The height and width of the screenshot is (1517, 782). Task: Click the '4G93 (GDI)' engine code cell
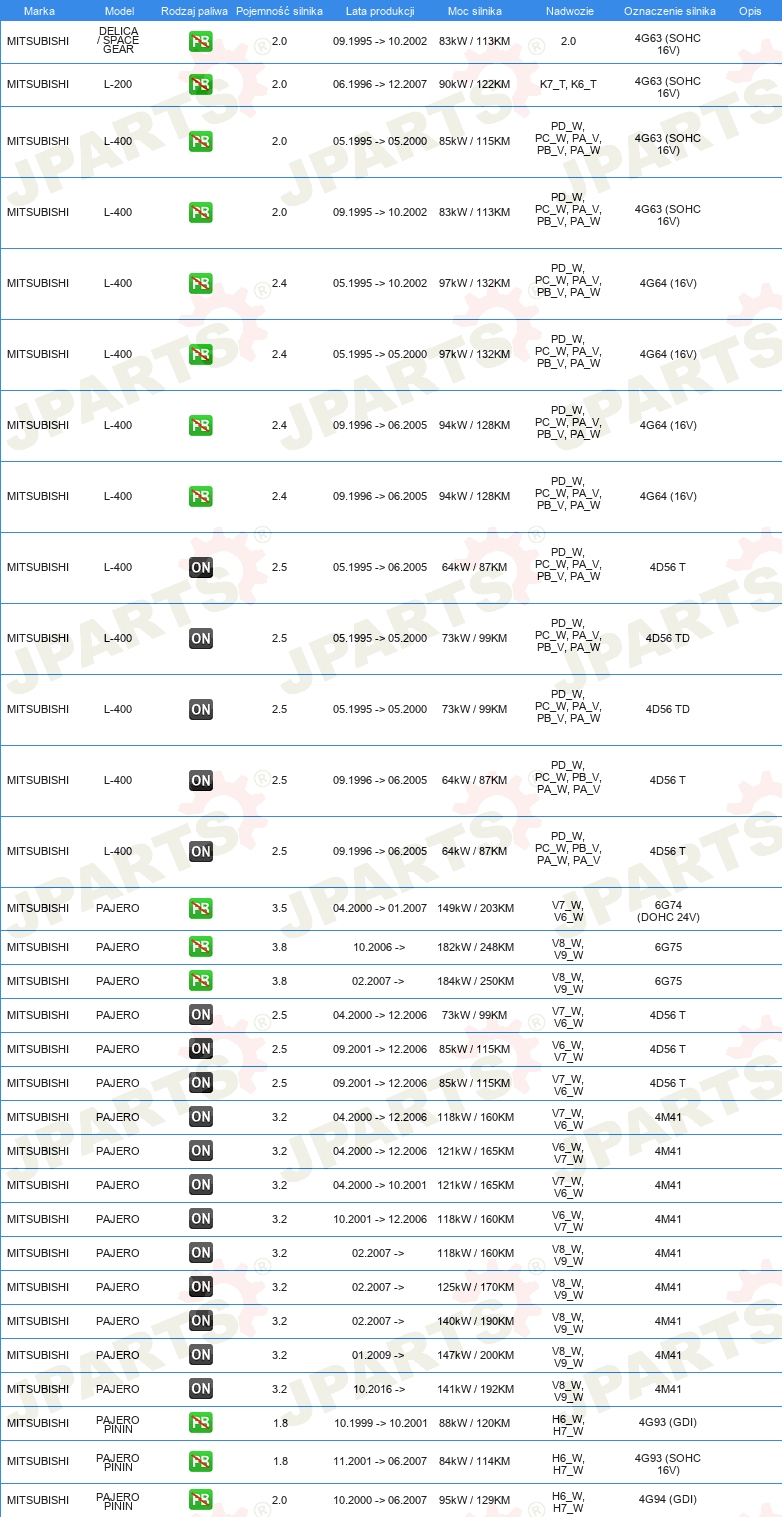coord(669,1423)
